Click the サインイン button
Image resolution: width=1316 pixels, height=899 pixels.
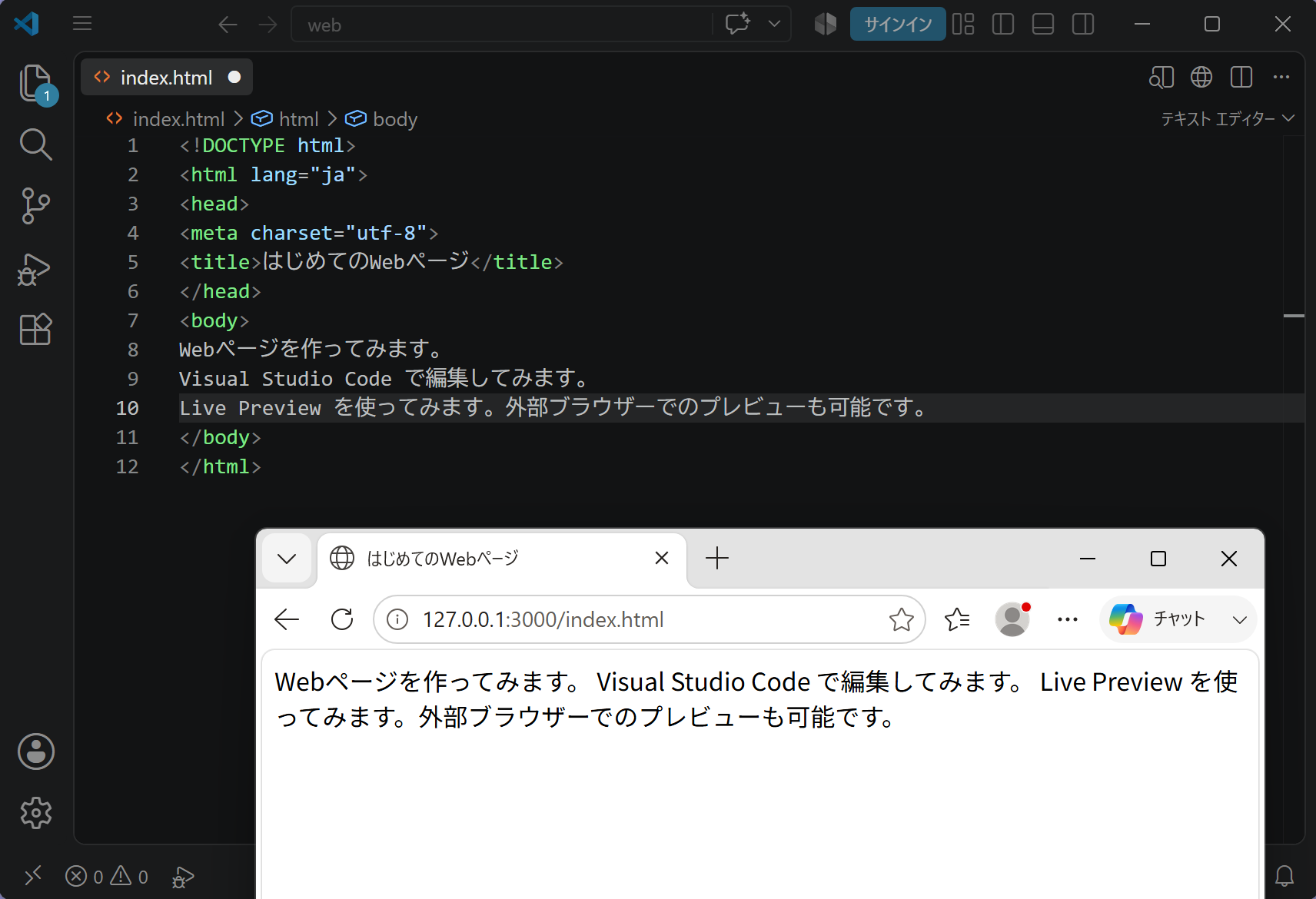click(x=898, y=24)
